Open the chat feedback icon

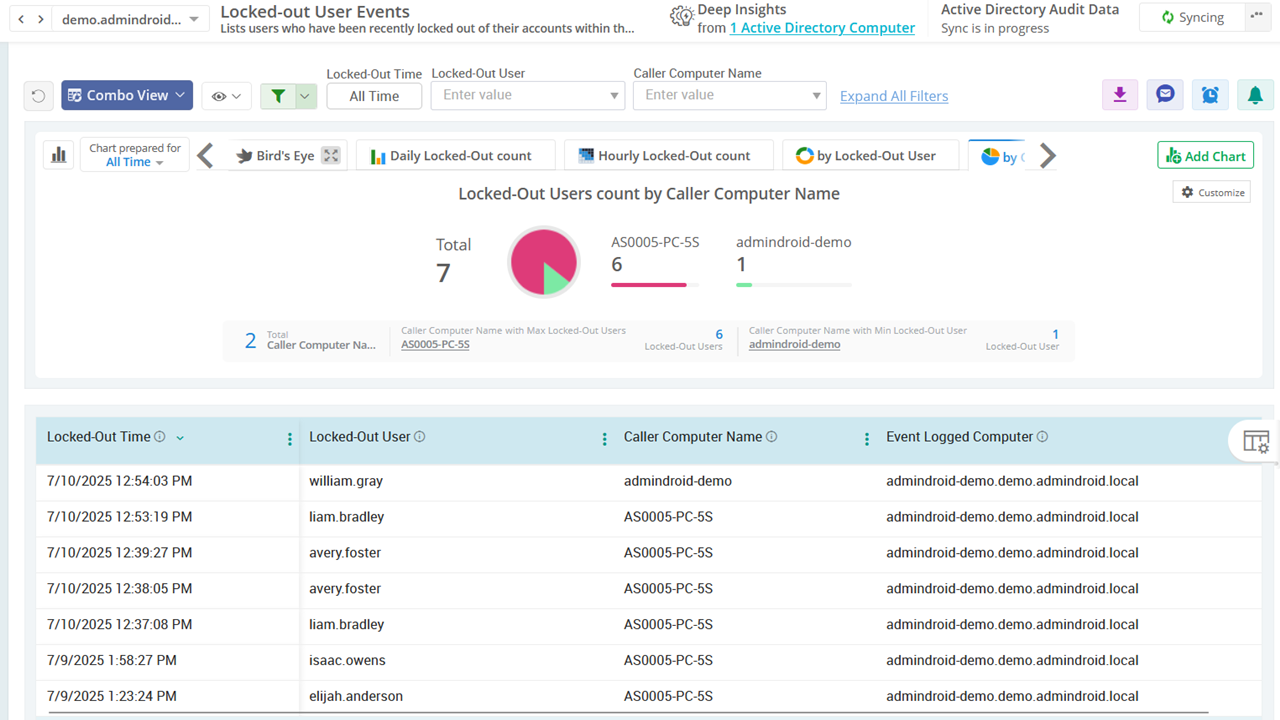(x=1165, y=95)
